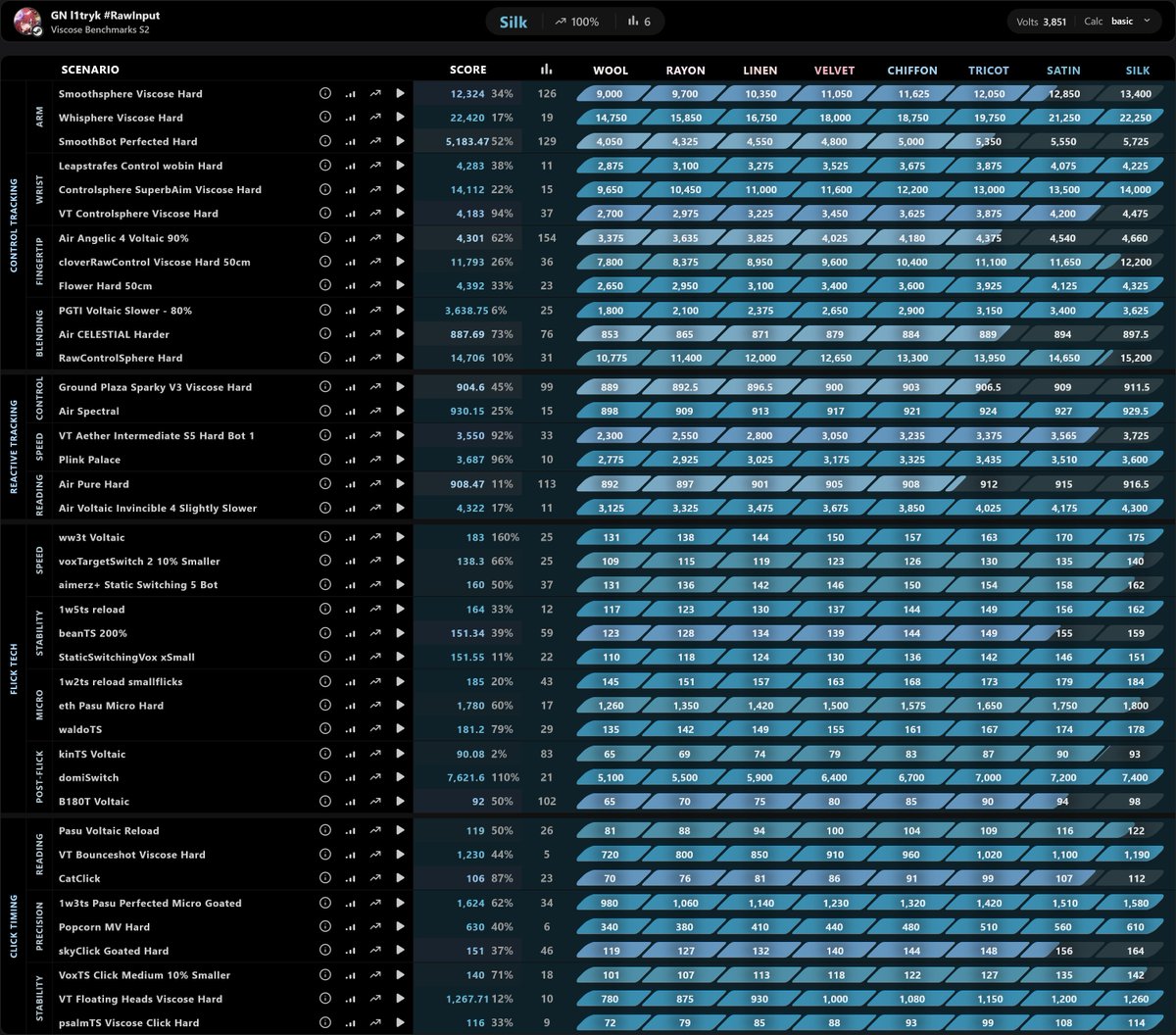Play psalmTS Viscose Click Hard scenario
The image size is (1176, 1035).
click(x=400, y=1023)
